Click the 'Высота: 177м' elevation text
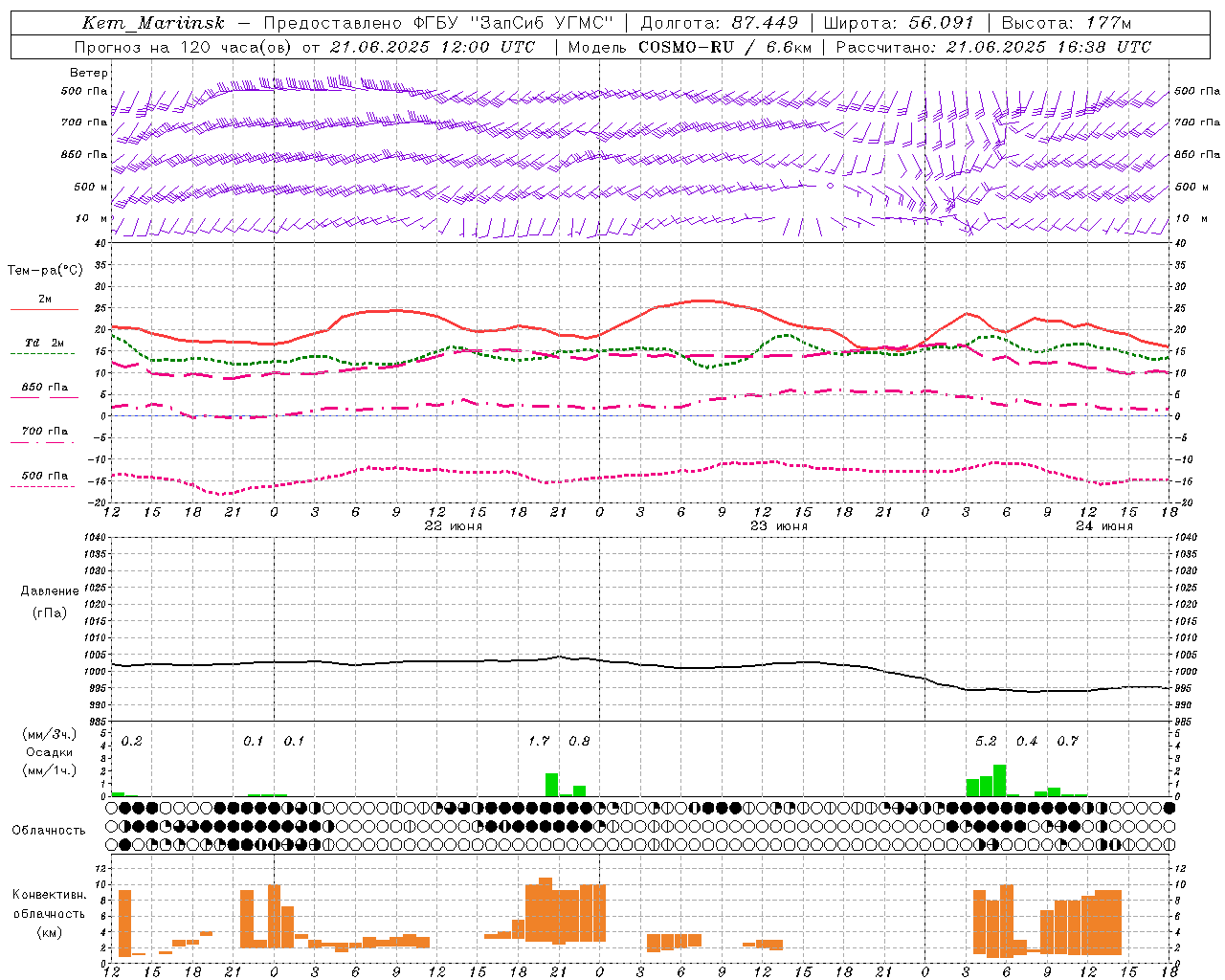Screen dimensions: 1225x980 (1066, 23)
